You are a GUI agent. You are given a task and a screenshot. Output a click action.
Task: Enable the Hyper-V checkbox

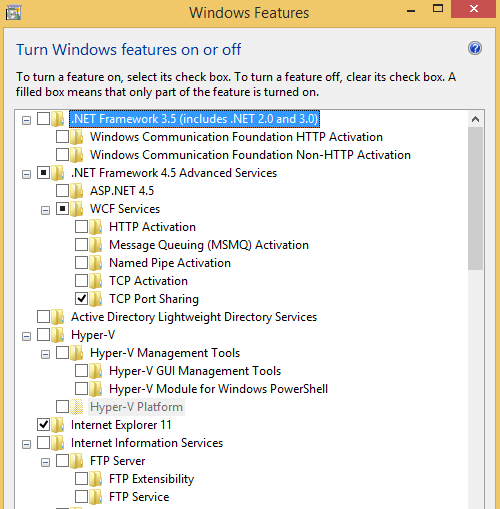43,335
